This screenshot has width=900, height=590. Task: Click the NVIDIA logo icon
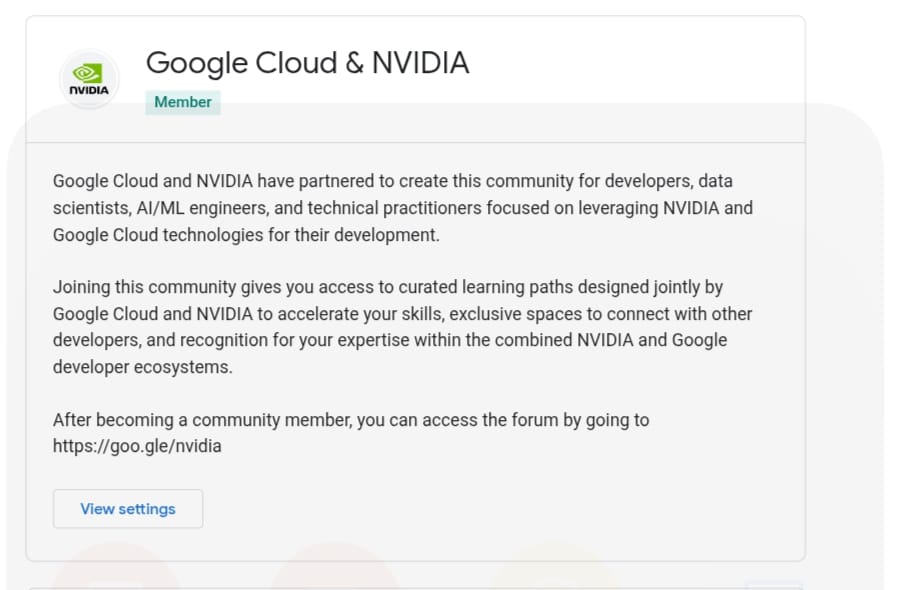point(89,79)
